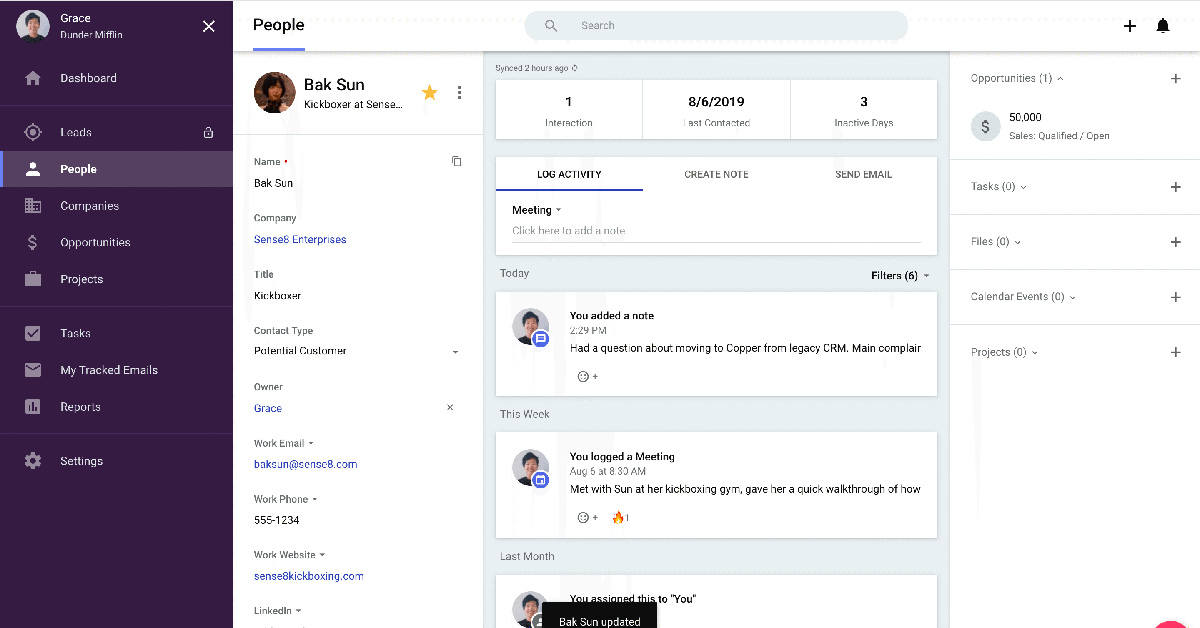Open Opportunities in the sidebar
The height and width of the screenshot is (628, 1200).
pyautogui.click(x=95, y=243)
